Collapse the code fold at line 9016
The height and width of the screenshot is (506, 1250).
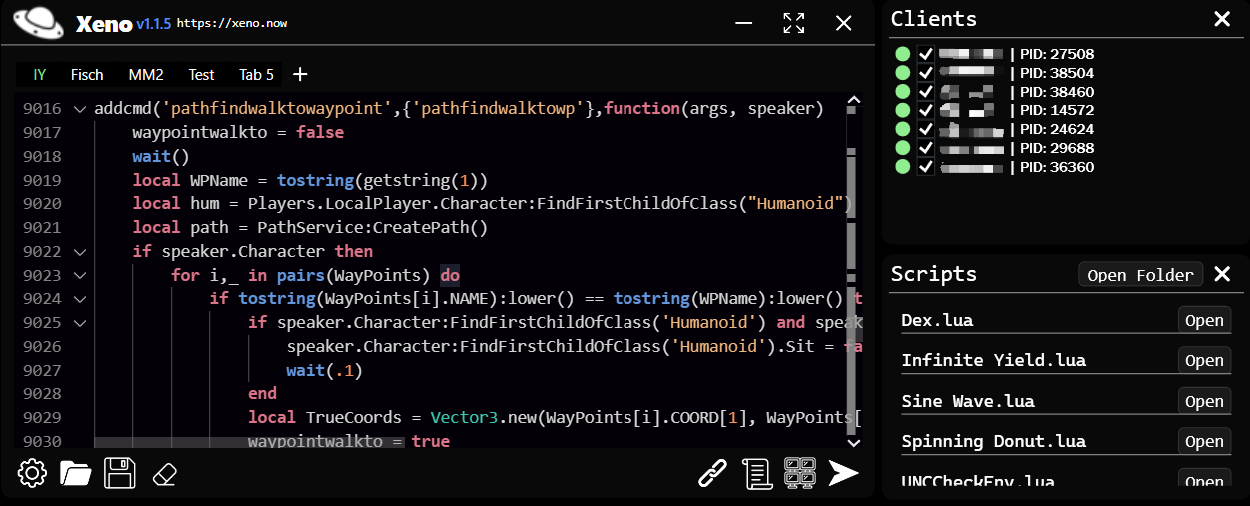80,109
